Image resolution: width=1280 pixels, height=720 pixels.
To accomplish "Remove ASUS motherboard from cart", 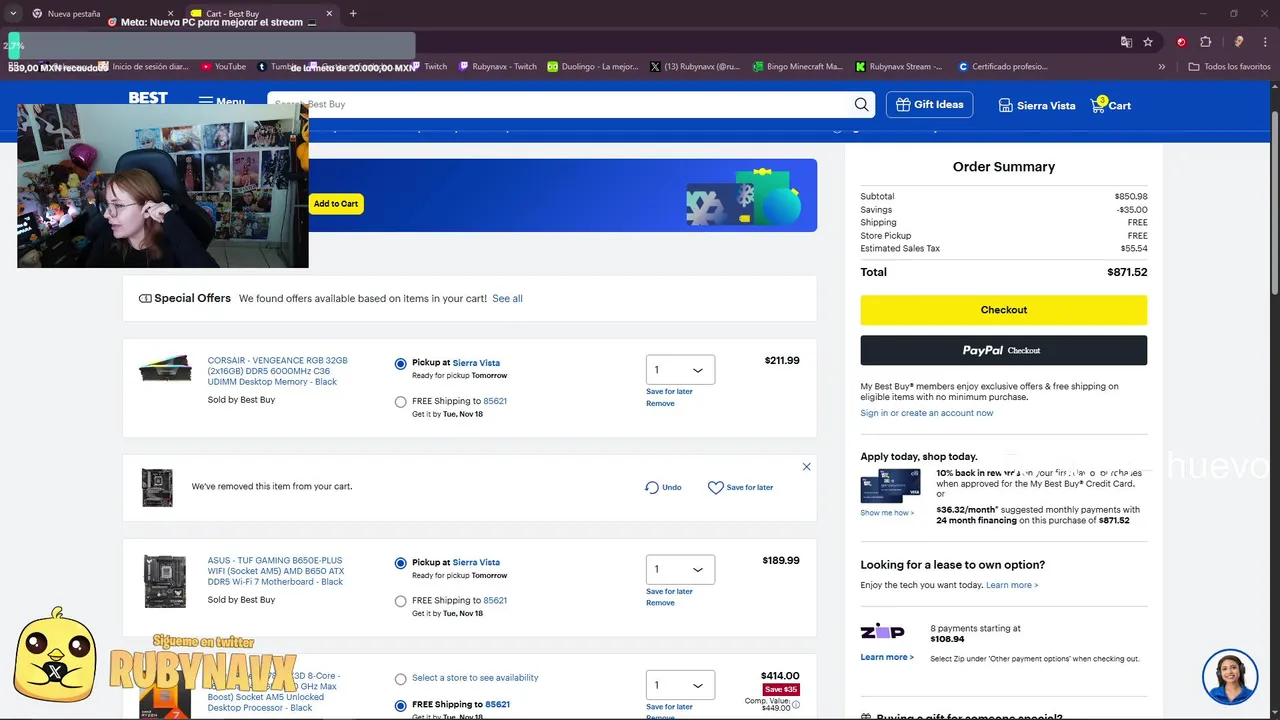I will [660, 603].
